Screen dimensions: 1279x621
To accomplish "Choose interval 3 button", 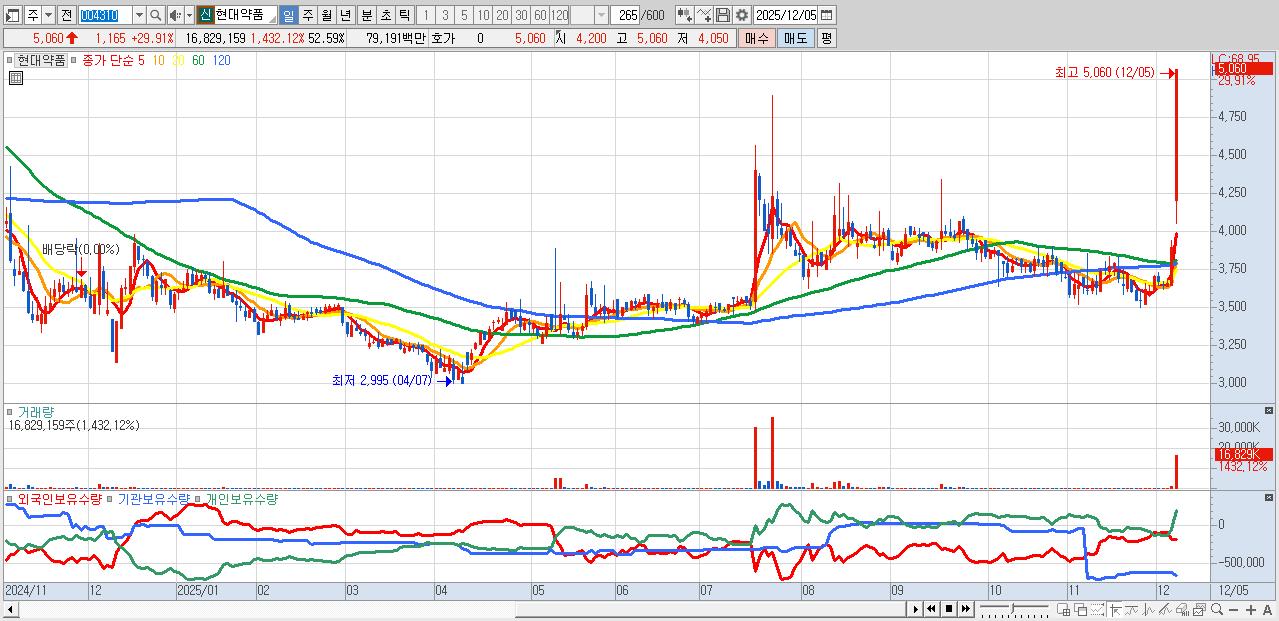I will click(445, 15).
